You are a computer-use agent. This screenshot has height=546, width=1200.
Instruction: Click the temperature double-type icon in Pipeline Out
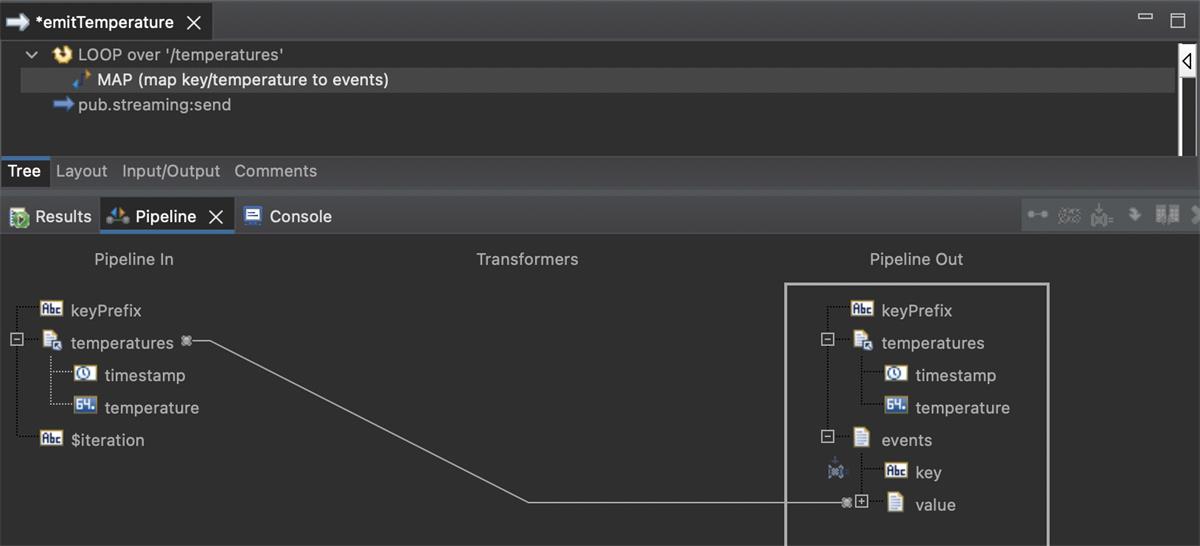tap(897, 406)
